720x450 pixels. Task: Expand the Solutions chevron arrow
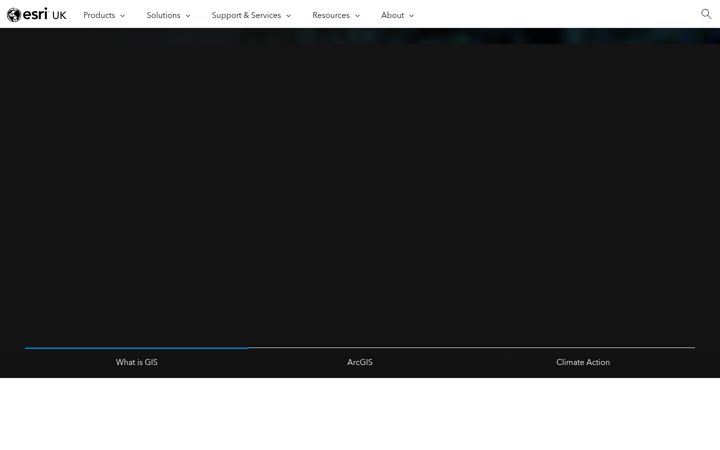point(187,16)
